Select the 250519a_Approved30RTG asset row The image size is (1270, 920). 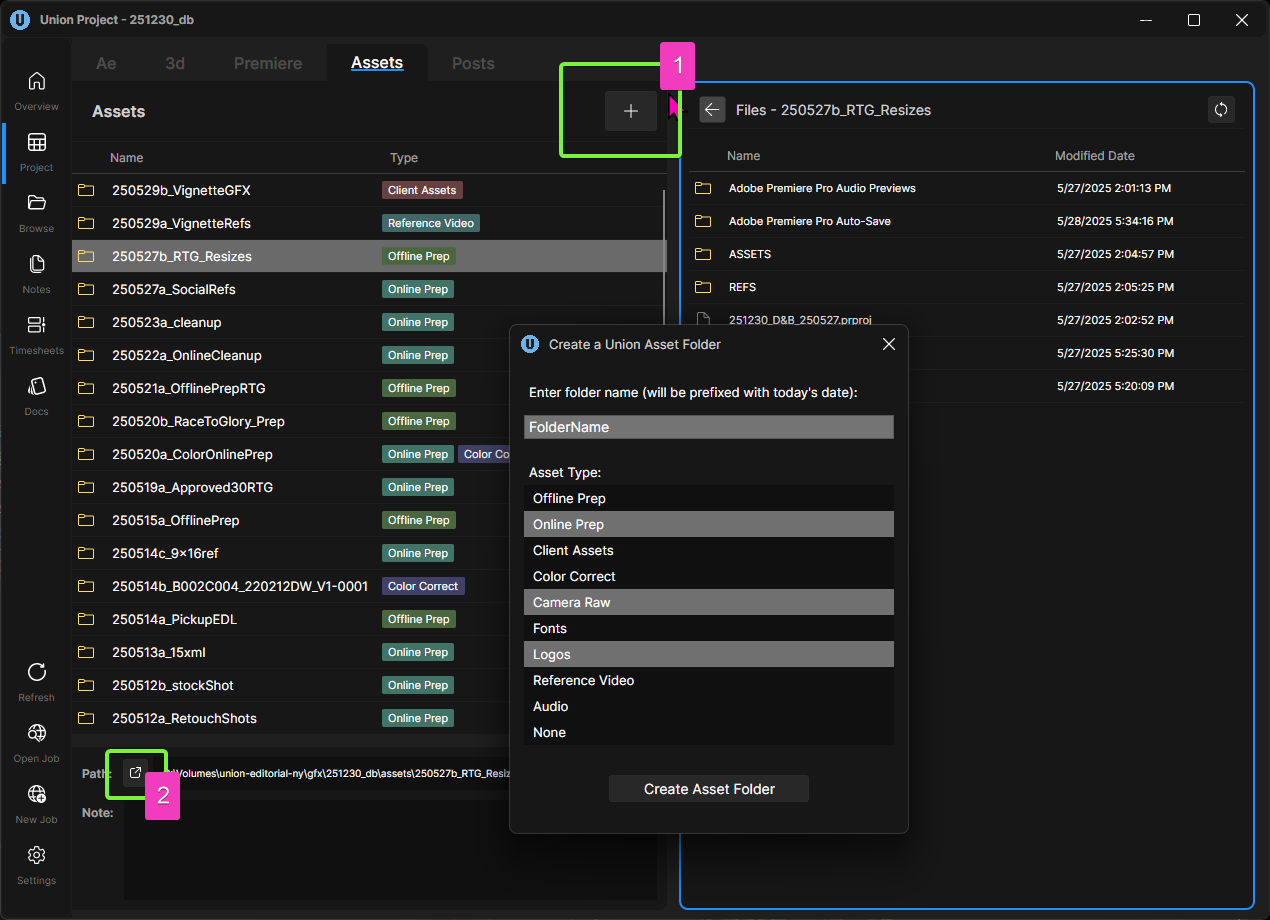(290, 487)
